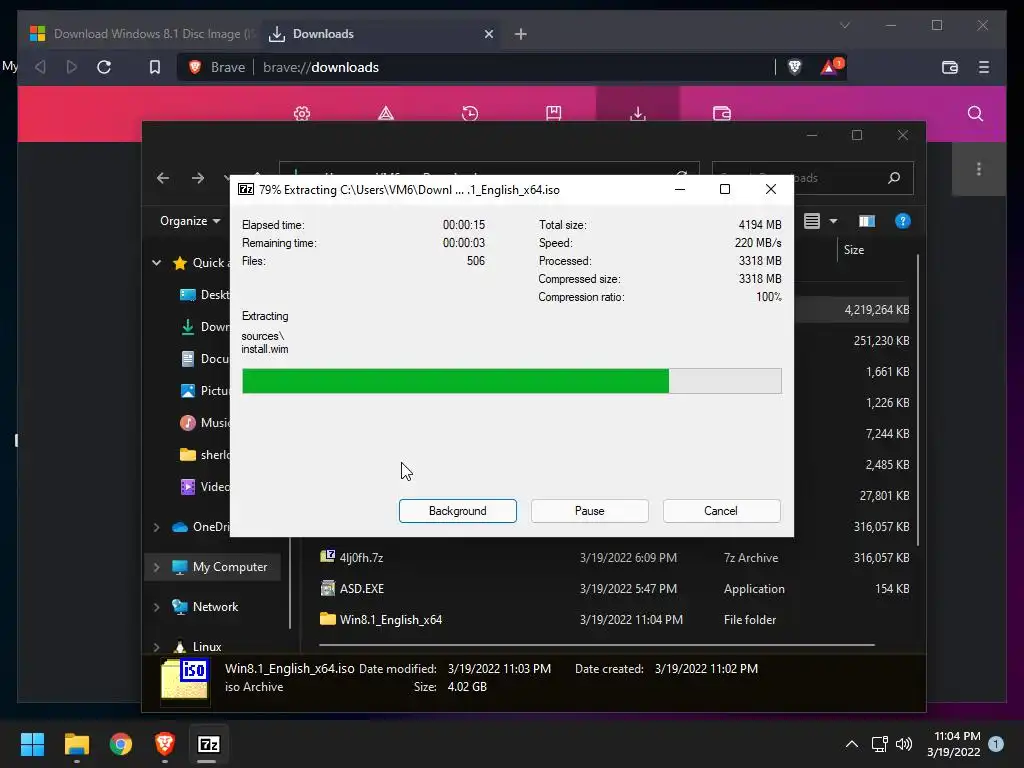Viewport: 1024px width, 768px height.
Task: Open Downloads in navigation pane
Action: click(x=204, y=327)
